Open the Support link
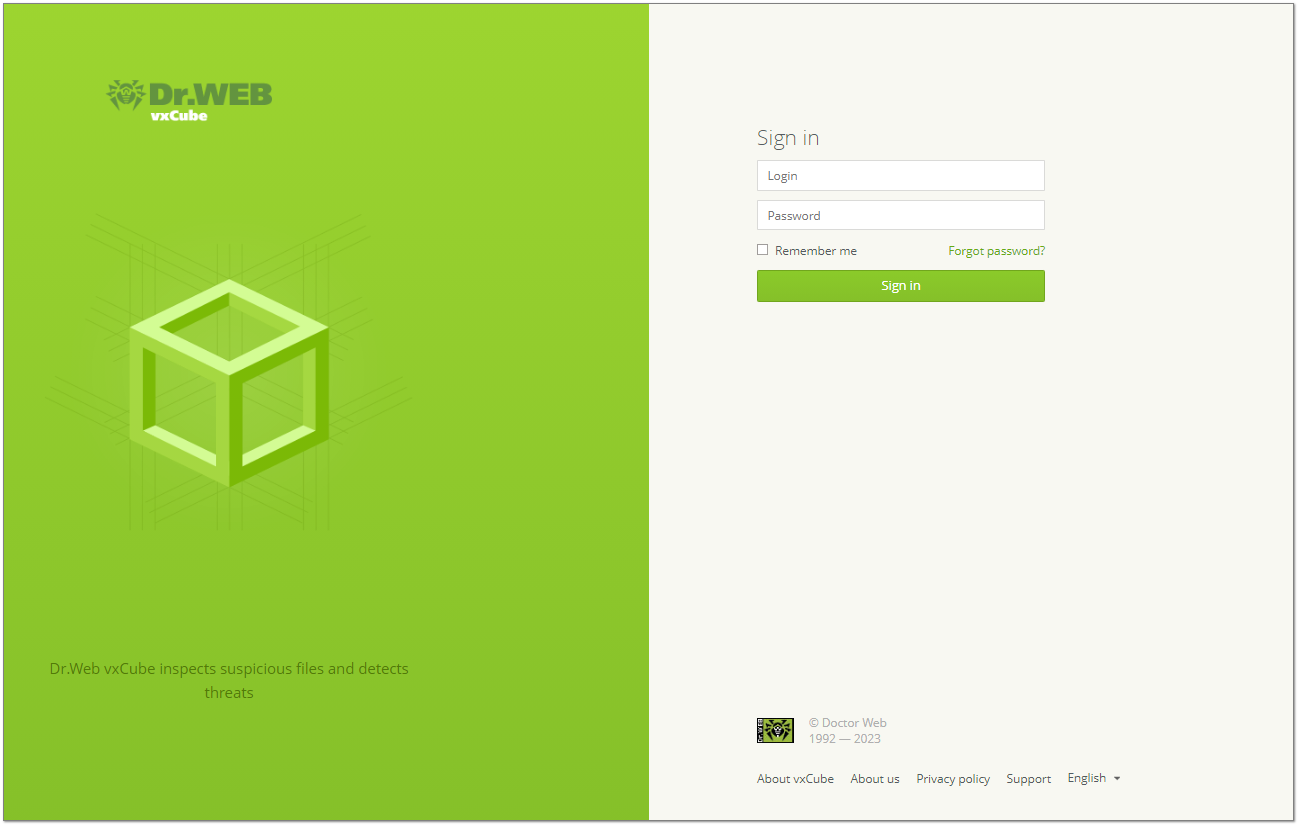 coord(1028,779)
